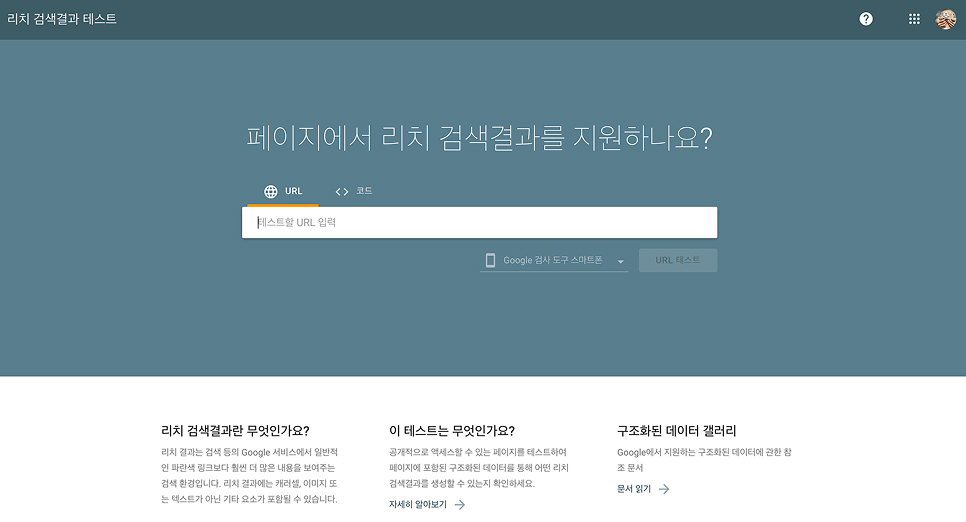Viewport: 966px width, 522px height.
Task: Click heading 리치 검색결과란 무엇인가요?
Action: [235, 431]
